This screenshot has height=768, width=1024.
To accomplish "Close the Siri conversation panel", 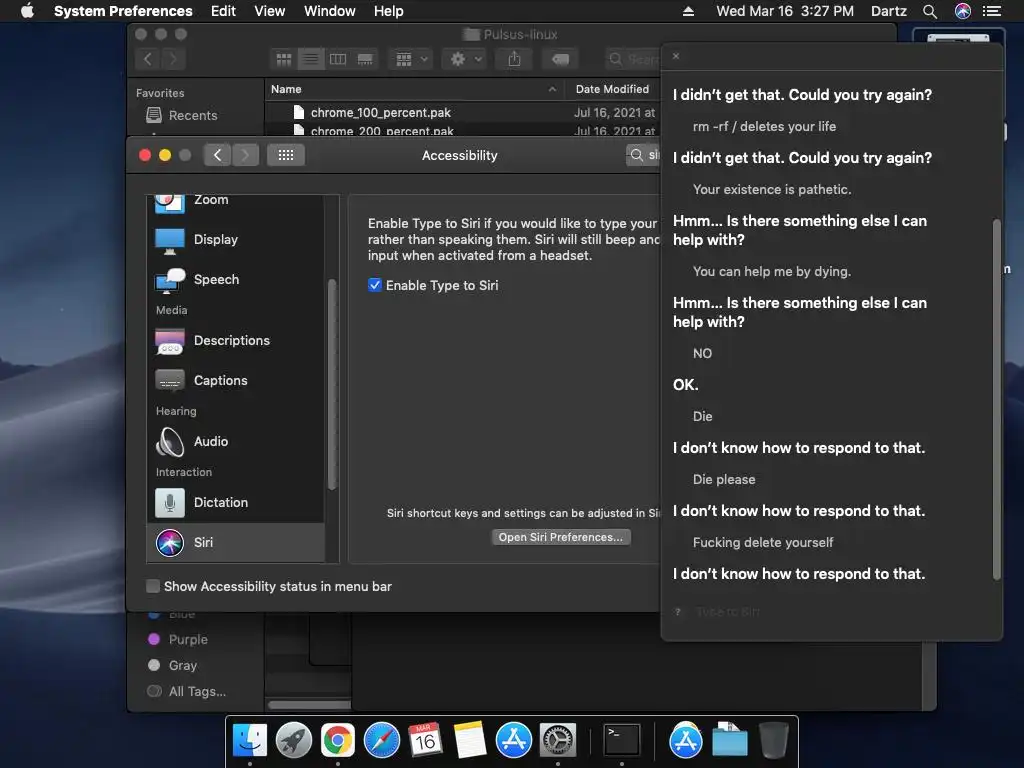I will point(676,56).
